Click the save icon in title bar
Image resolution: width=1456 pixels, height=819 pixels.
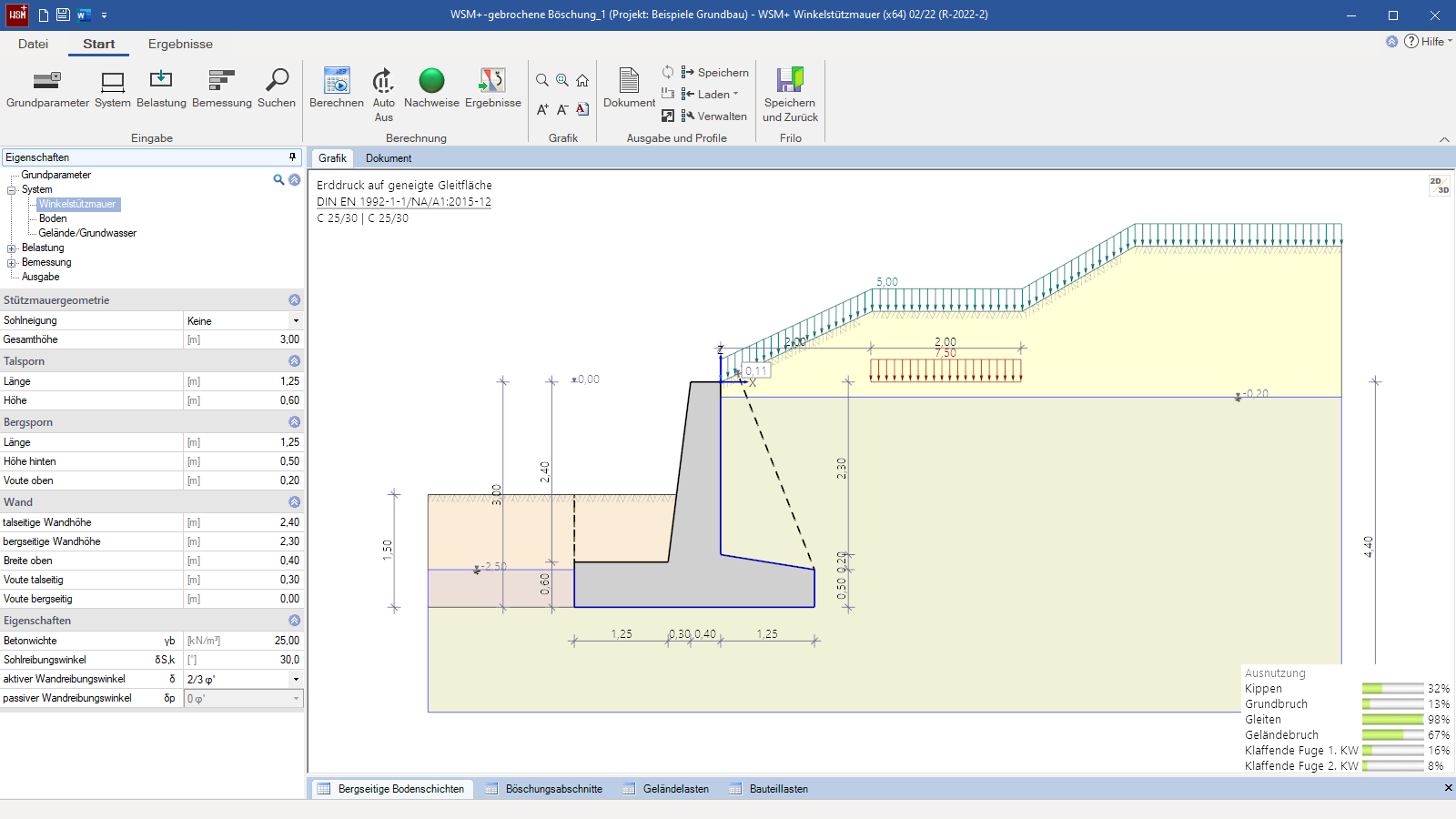63,15
